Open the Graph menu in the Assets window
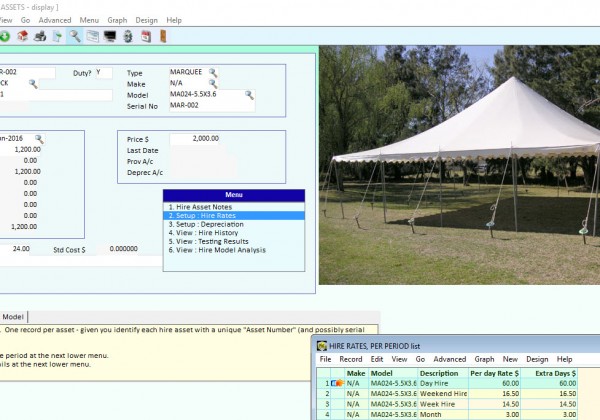600x420 pixels. coord(117,20)
